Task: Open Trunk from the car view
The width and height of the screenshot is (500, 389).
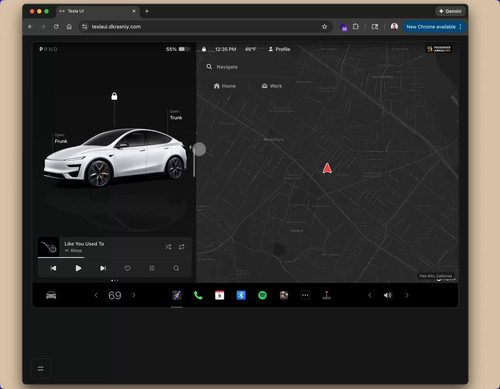Action: pos(176,115)
